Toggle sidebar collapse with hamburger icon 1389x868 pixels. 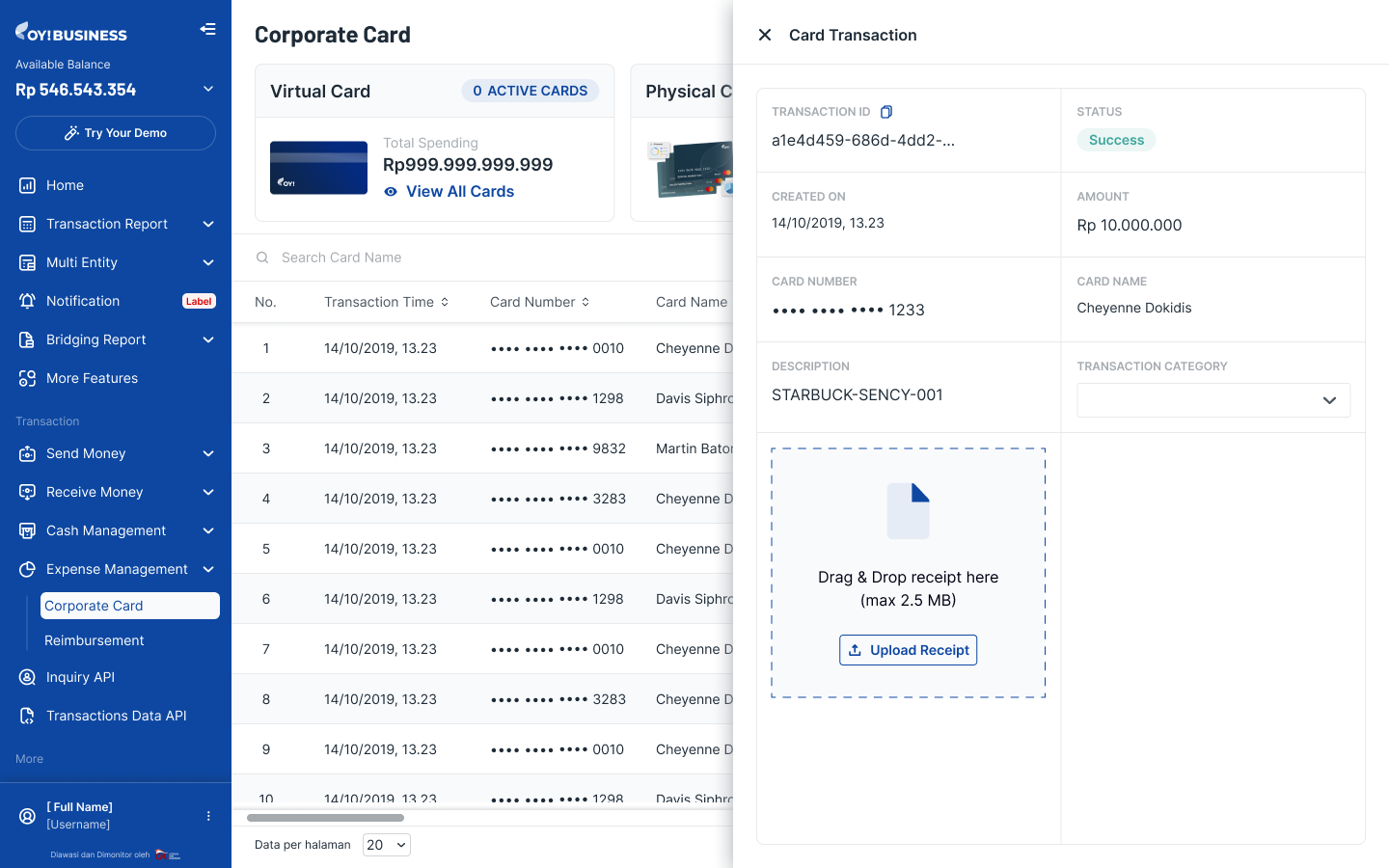207,29
